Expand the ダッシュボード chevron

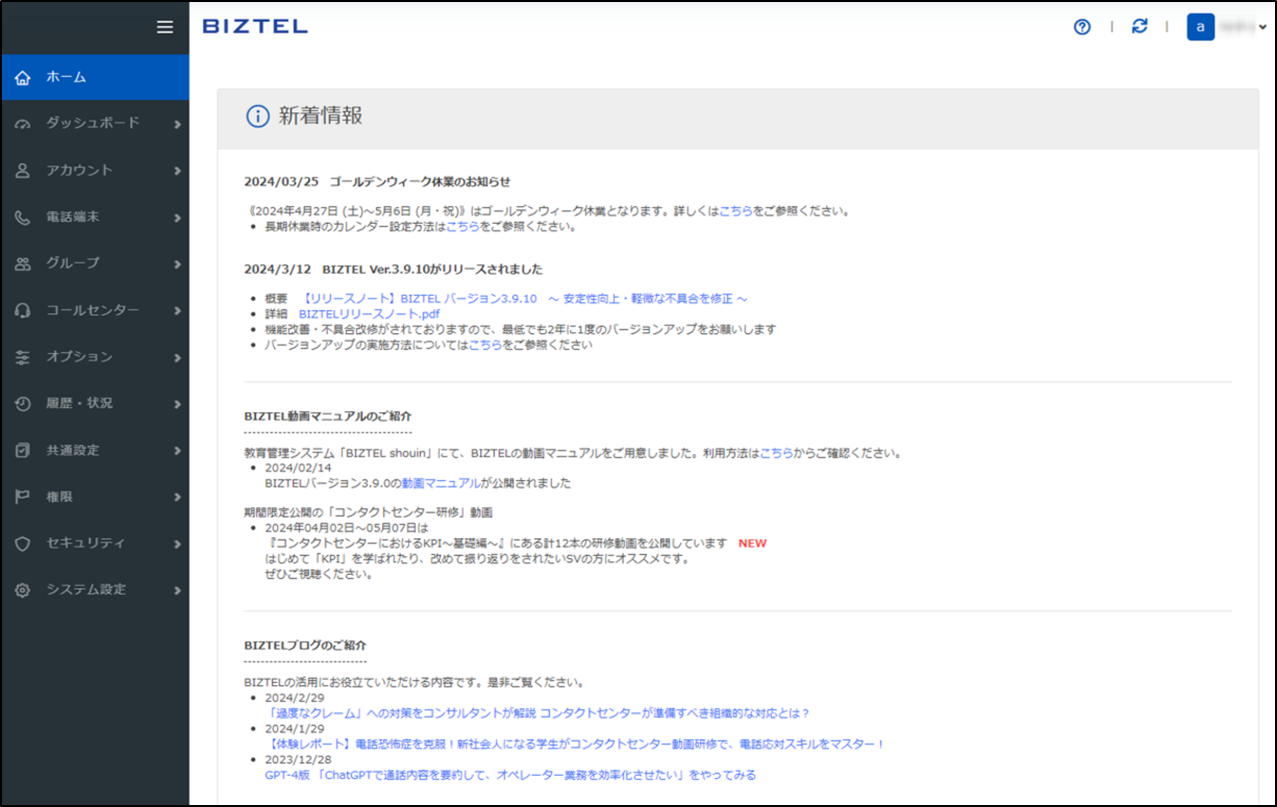pyautogui.click(x=177, y=124)
